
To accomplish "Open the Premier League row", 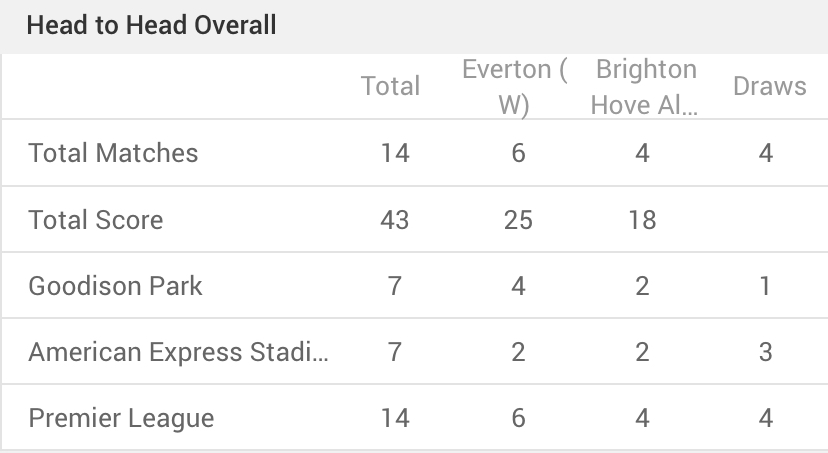I will (x=415, y=418).
